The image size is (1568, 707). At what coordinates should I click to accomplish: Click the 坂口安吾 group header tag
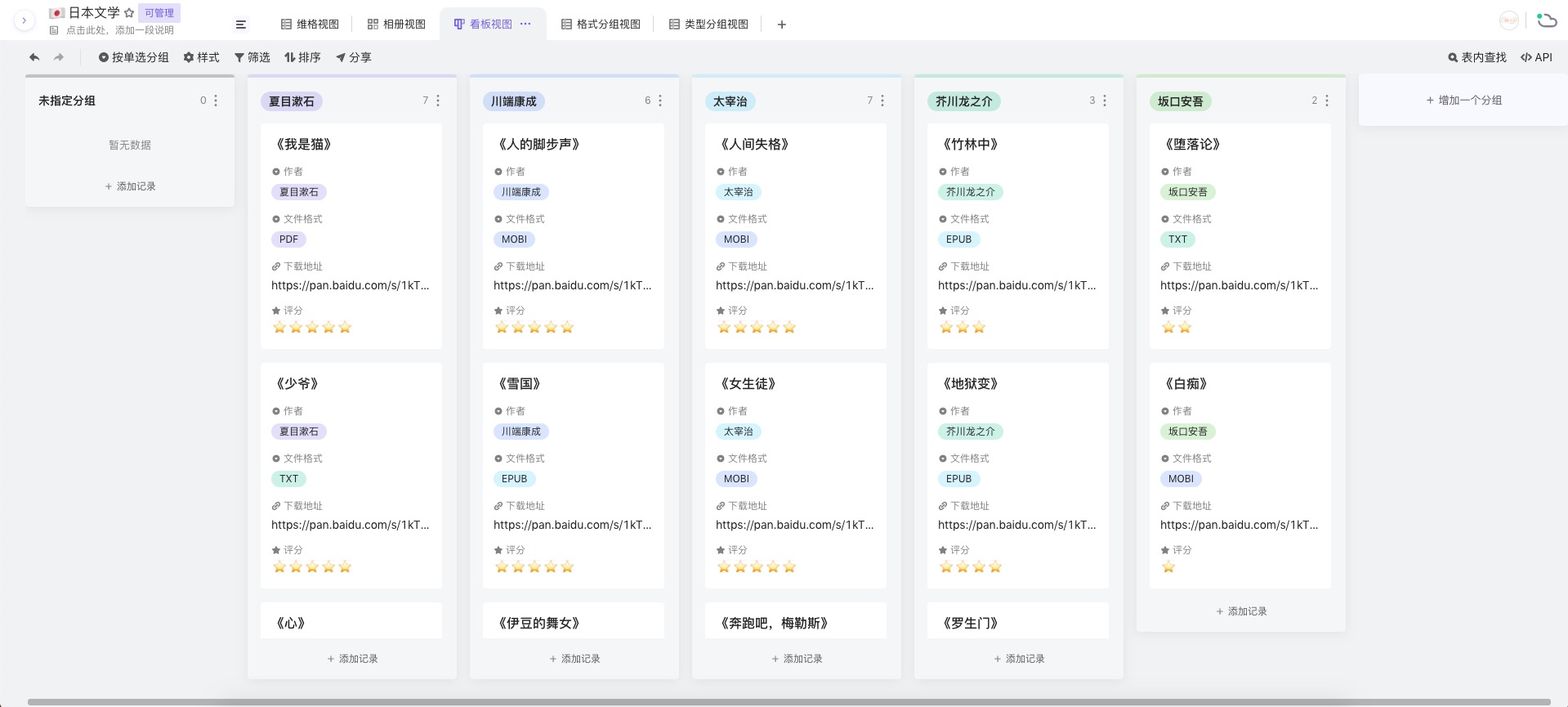click(1181, 101)
